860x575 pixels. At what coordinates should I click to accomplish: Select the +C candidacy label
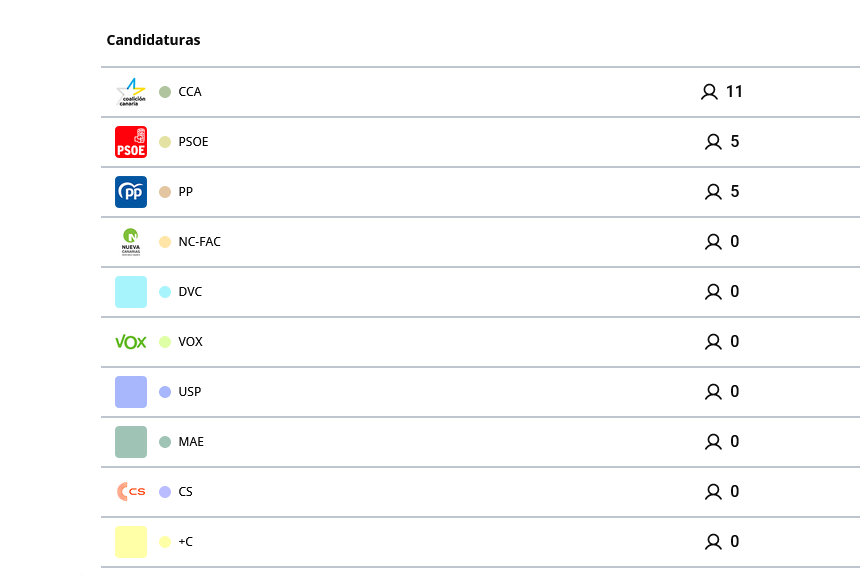click(x=185, y=542)
